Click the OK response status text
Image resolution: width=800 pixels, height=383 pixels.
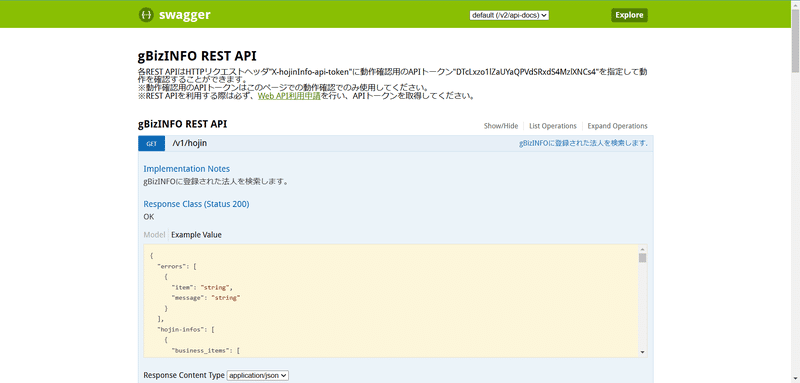click(149, 217)
